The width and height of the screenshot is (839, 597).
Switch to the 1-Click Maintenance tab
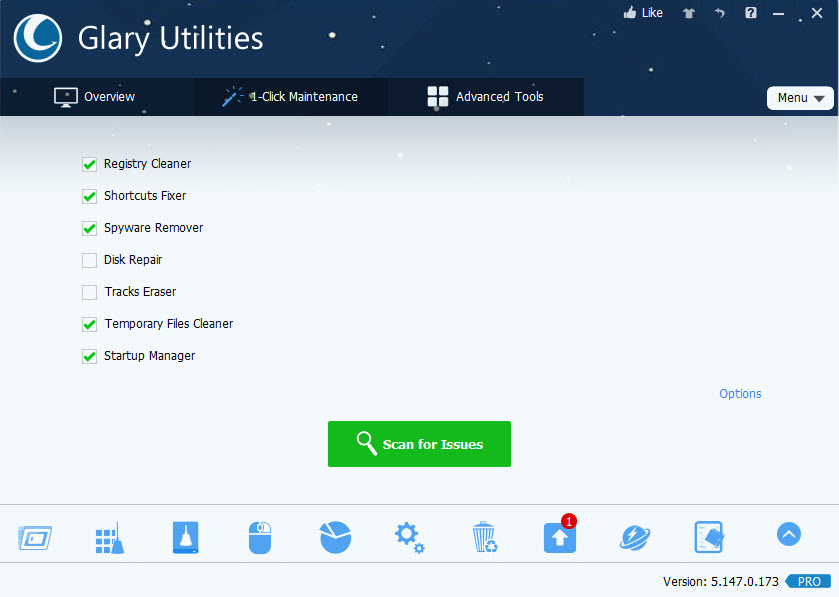tap(291, 97)
